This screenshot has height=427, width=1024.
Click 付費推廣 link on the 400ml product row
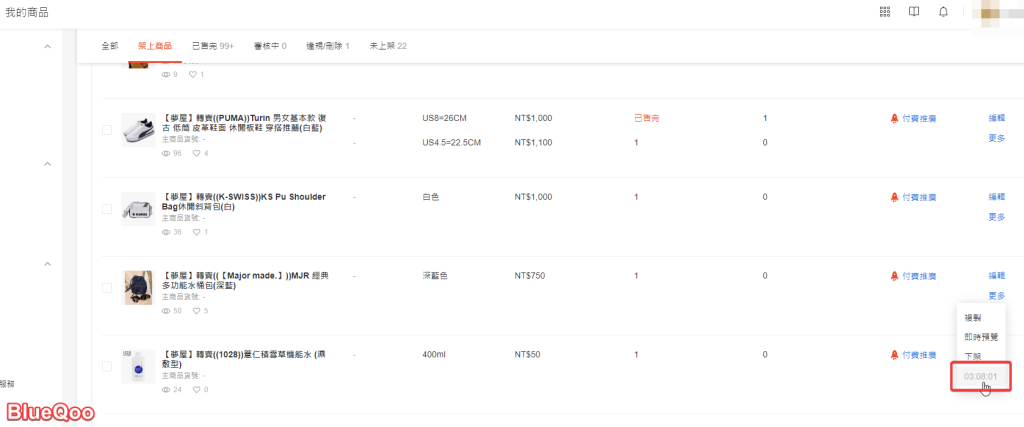point(918,355)
